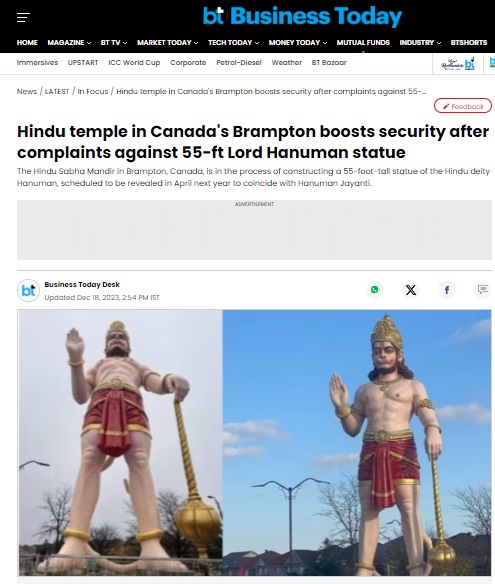Expand the Market Today dropdown
This screenshot has width=495, height=584.
pos(168,42)
